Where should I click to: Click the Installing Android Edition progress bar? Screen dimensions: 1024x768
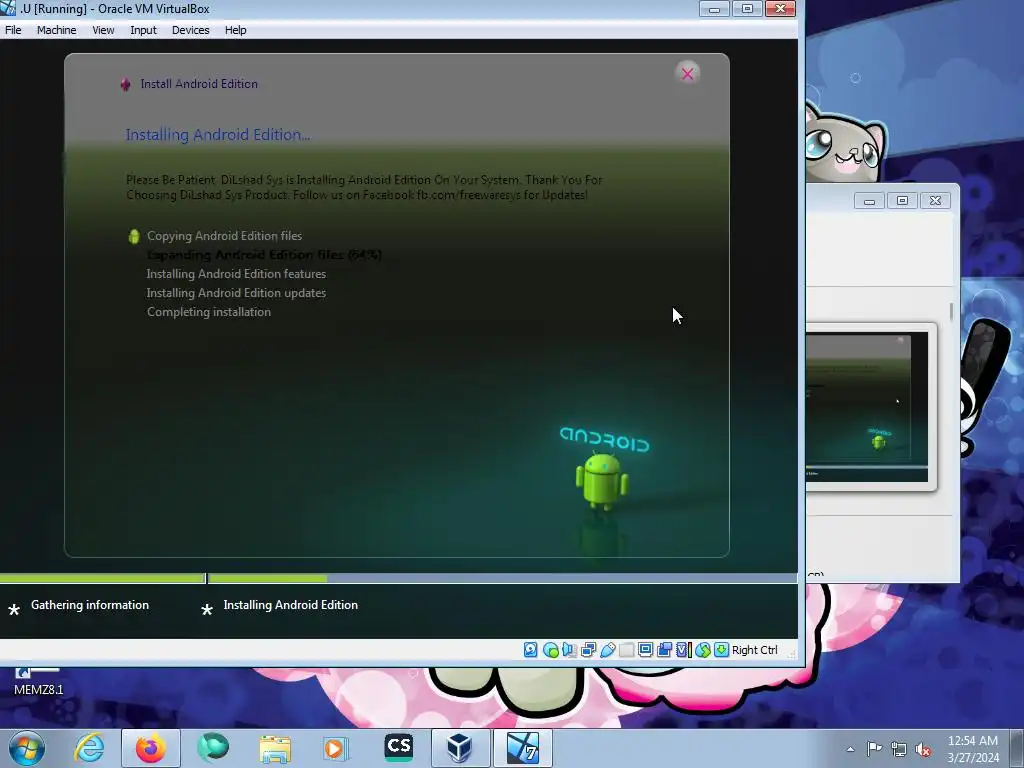[x=502, y=578]
